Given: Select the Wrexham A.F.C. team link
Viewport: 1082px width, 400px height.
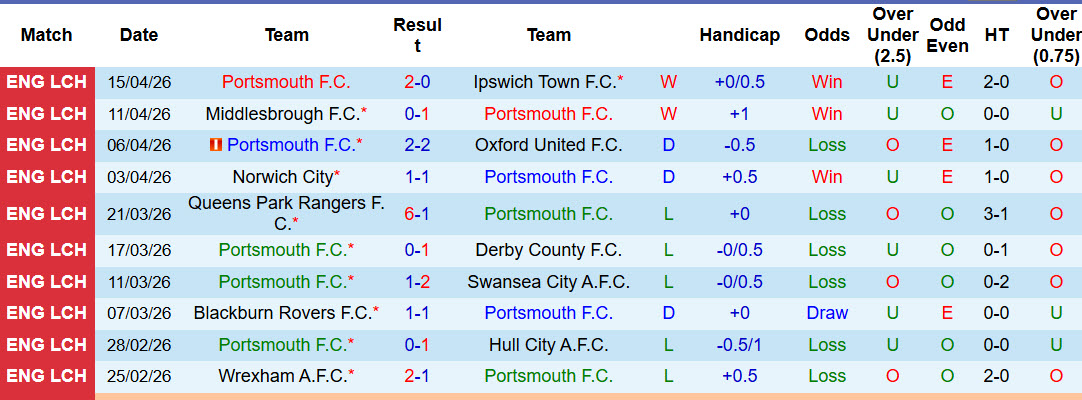Looking at the screenshot, I should [x=282, y=377].
